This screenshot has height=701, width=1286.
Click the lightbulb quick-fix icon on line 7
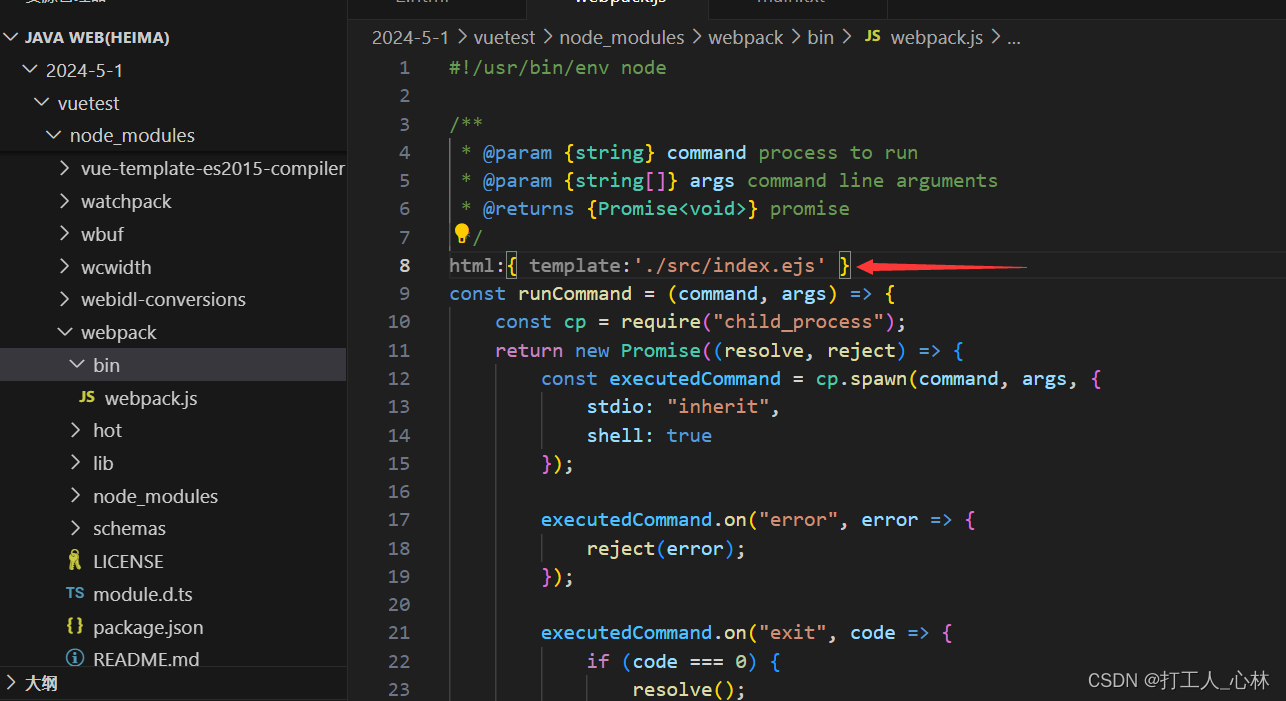(x=461, y=232)
